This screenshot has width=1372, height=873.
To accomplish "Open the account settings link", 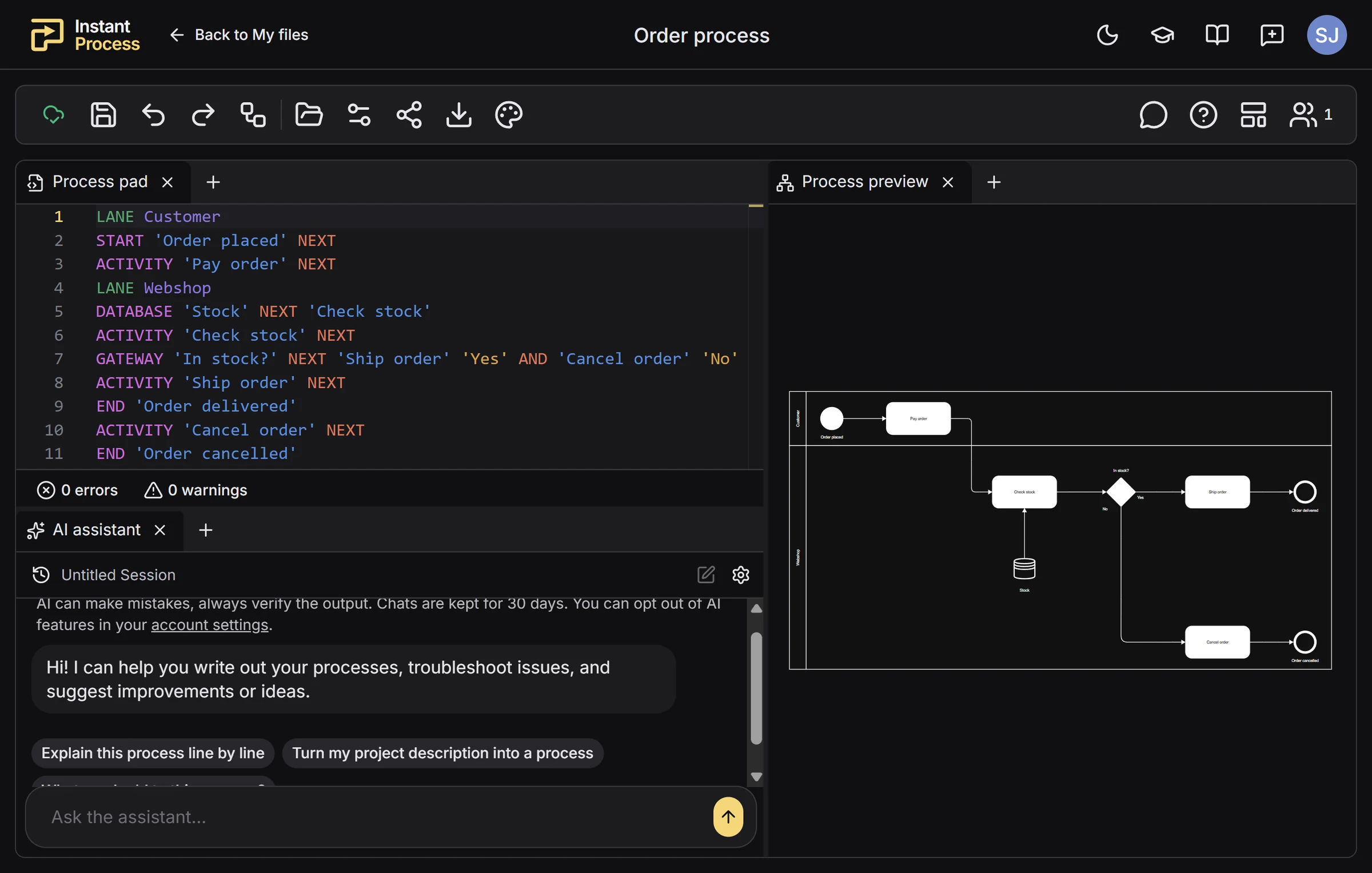I will (210, 625).
